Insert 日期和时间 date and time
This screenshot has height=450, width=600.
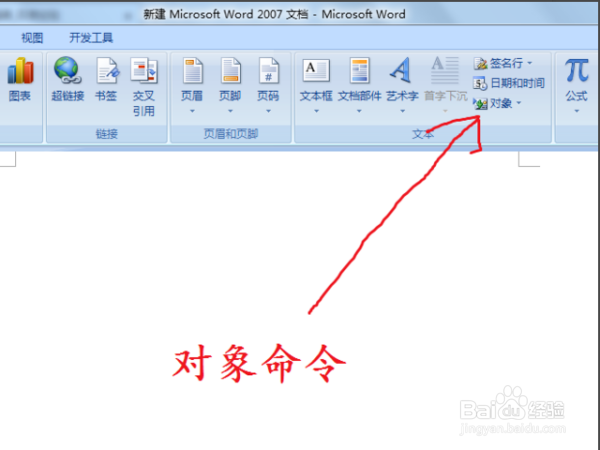pos(509,83)
